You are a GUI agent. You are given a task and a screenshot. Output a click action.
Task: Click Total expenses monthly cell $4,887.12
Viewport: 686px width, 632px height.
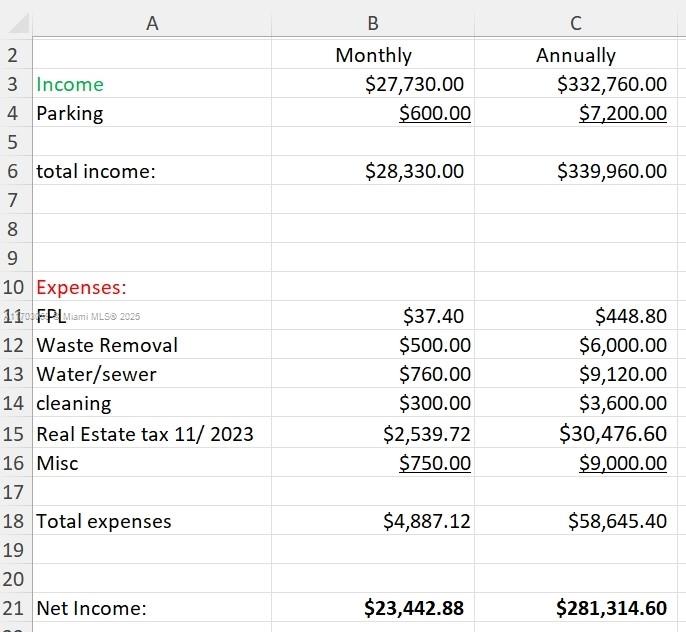(426, 522)
